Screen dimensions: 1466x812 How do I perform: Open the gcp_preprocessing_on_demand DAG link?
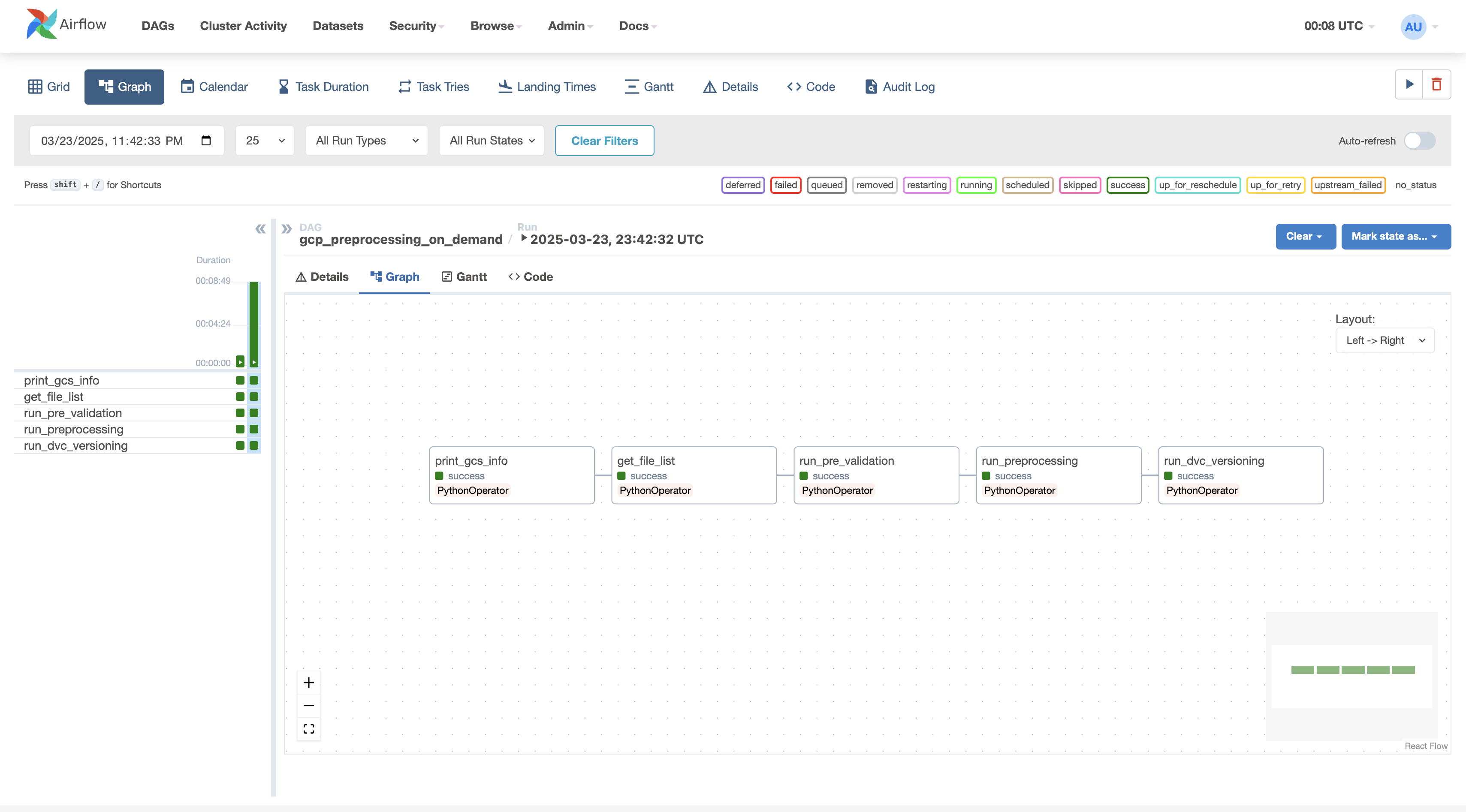pos(401,239)
